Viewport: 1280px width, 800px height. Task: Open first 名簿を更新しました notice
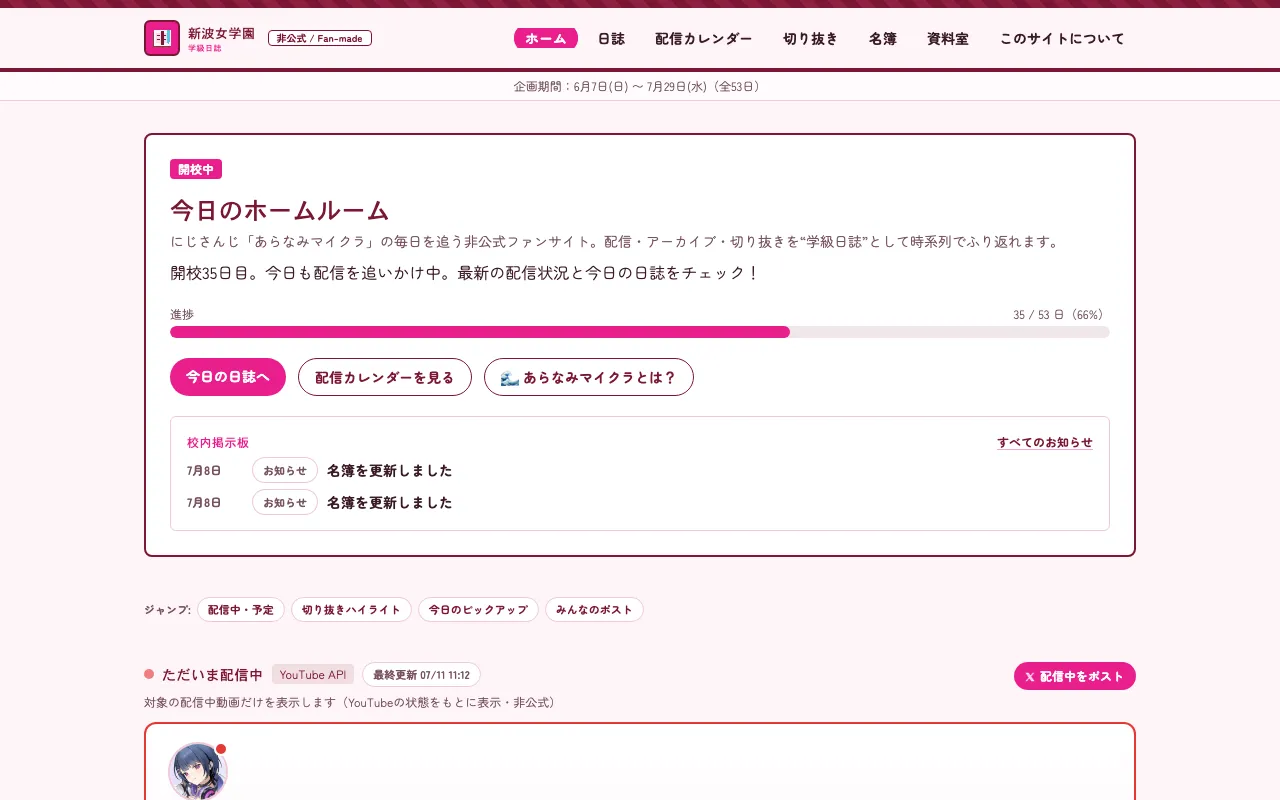point(390,470)
